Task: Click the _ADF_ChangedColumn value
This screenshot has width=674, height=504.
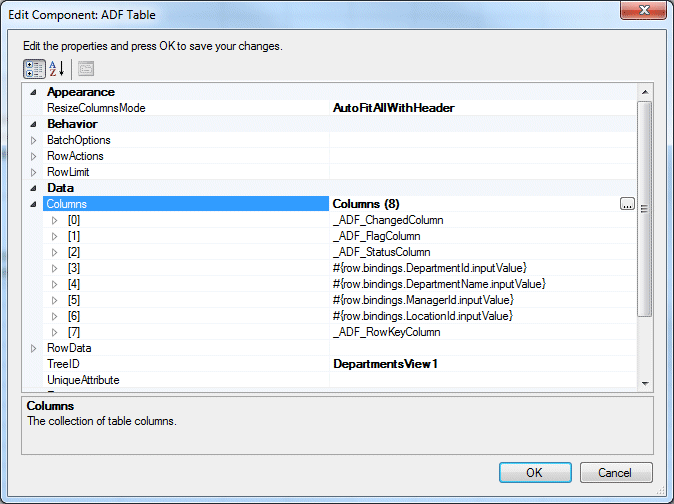Action: (x=388, y=220)
